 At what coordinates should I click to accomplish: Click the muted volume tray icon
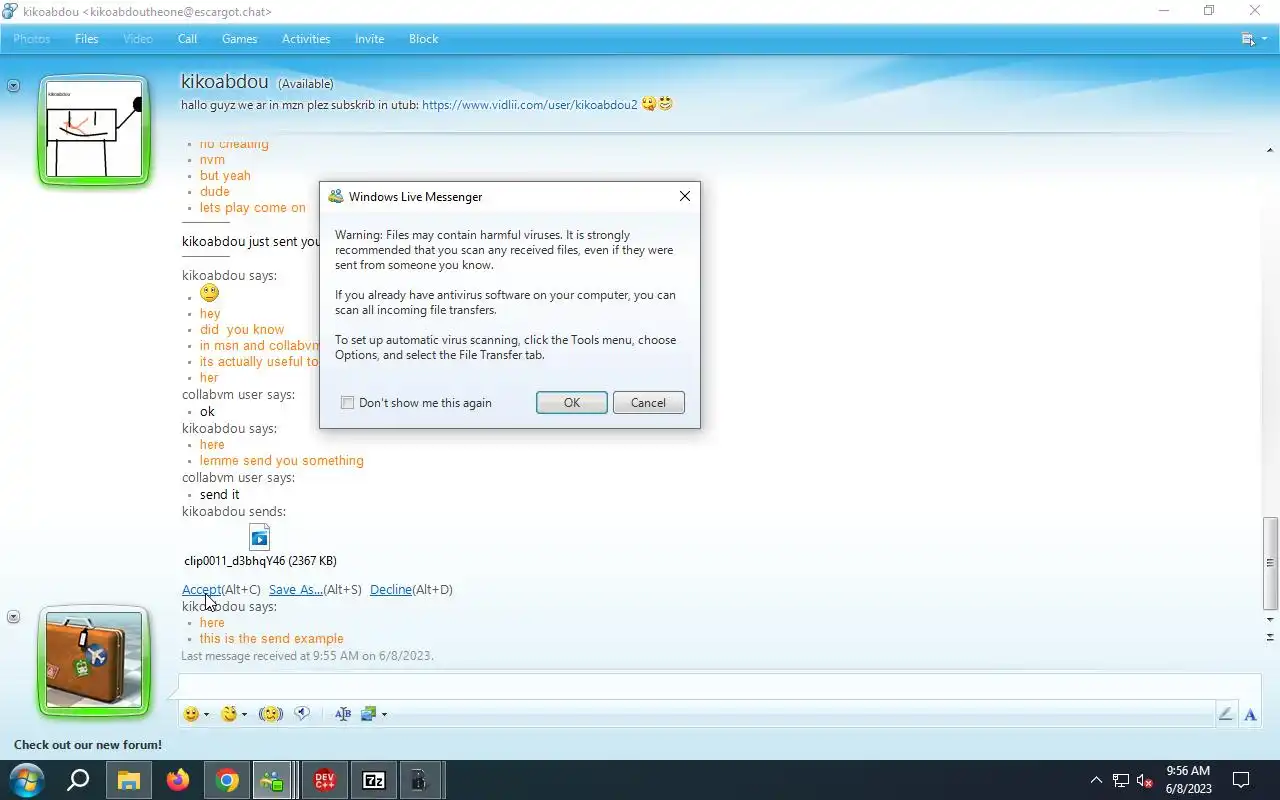pyautogui.click(x=1146, y=781)
